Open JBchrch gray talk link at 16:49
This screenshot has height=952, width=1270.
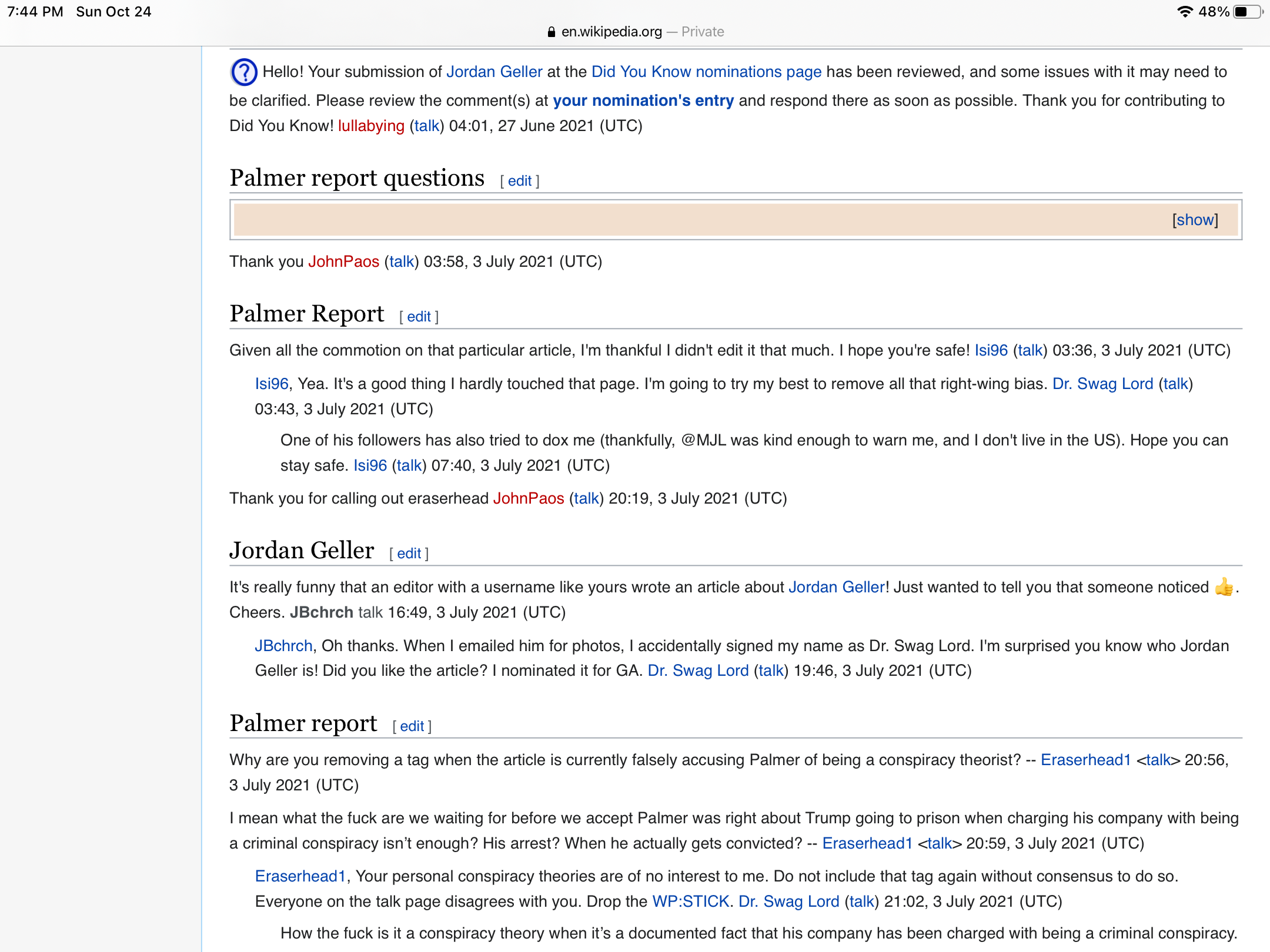370,612
